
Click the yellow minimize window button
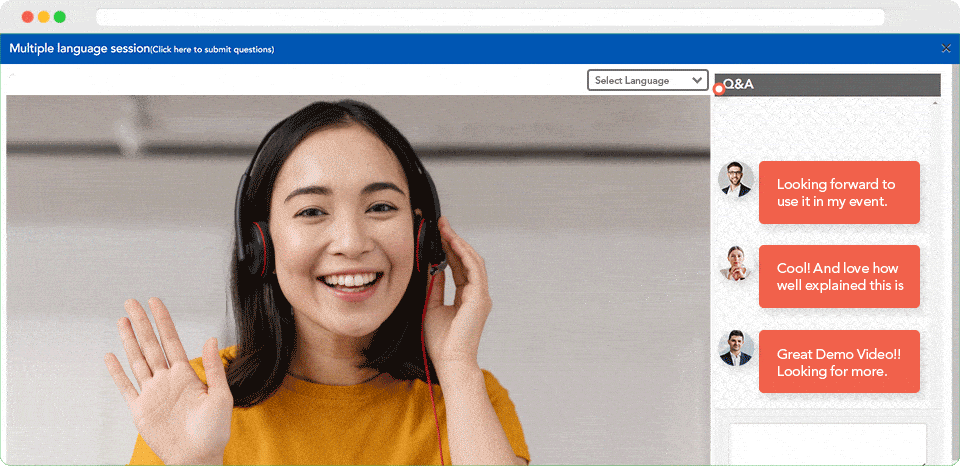(x=43, y=17)
